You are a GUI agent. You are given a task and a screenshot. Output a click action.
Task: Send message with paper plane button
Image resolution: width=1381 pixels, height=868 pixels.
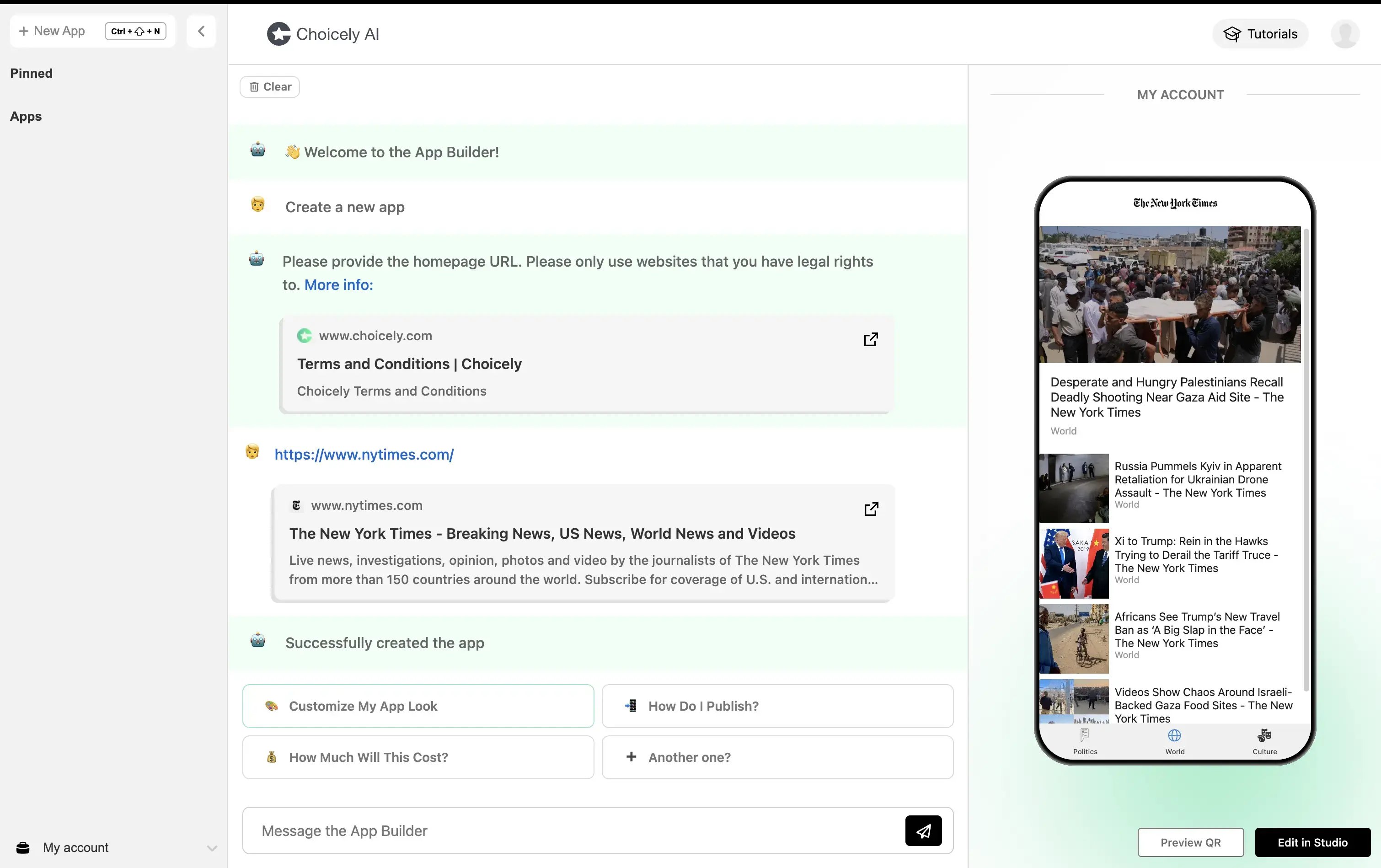coord(923,830)
